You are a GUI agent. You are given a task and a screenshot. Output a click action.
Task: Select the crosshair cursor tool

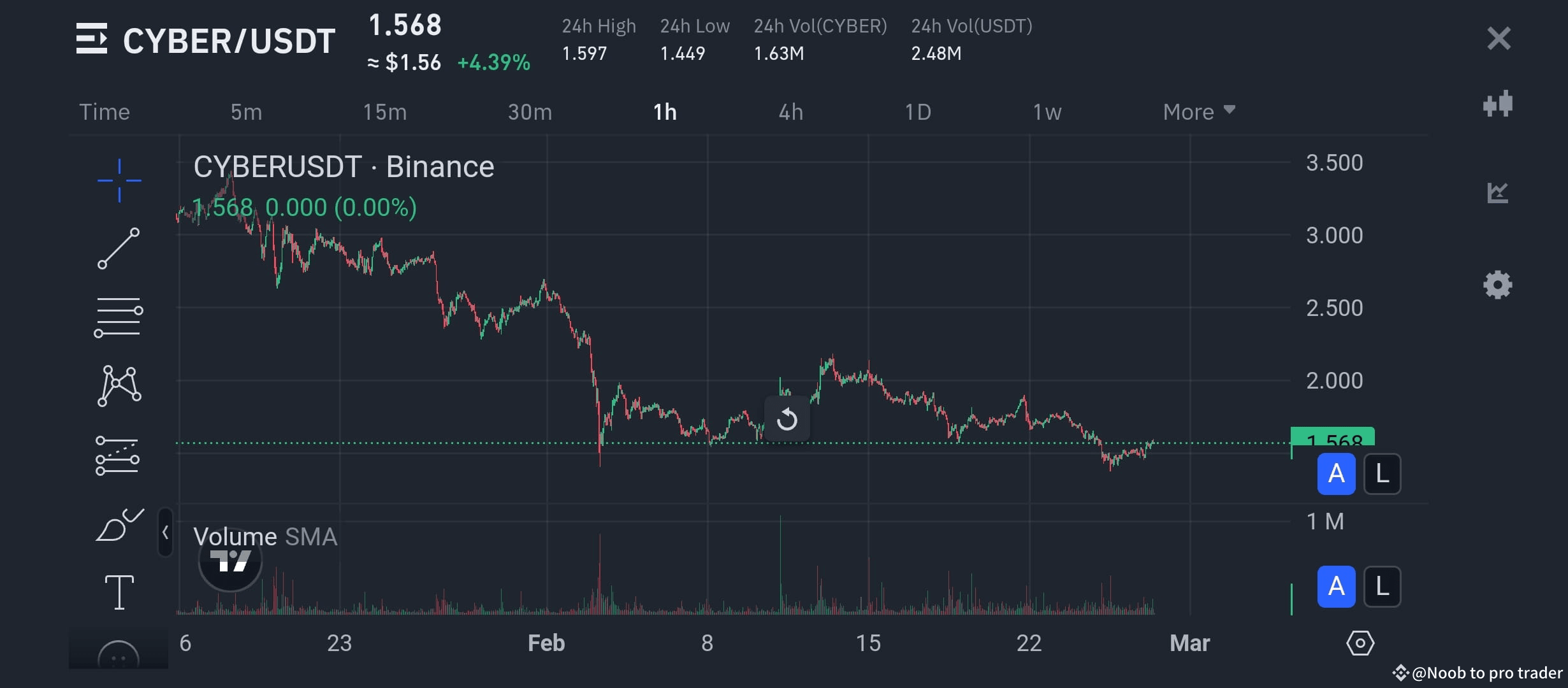tap(119, 180)
